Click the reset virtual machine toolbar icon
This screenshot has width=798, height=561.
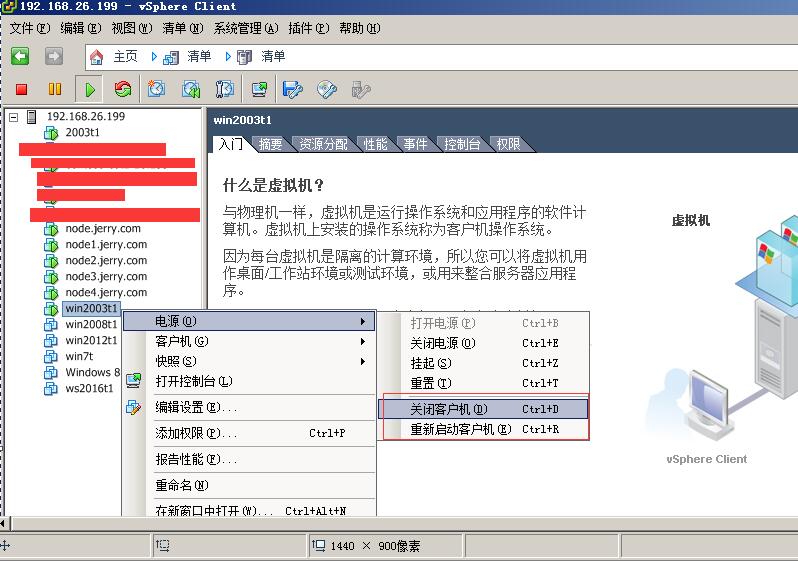[x=123, y=90]
